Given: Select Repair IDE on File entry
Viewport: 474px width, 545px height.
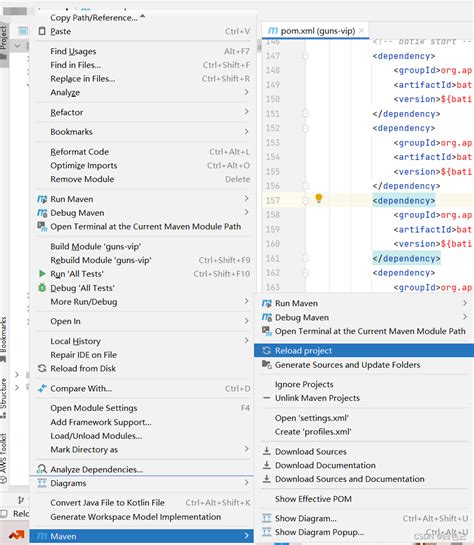Looking at the screenshot, I should (143, 355).
